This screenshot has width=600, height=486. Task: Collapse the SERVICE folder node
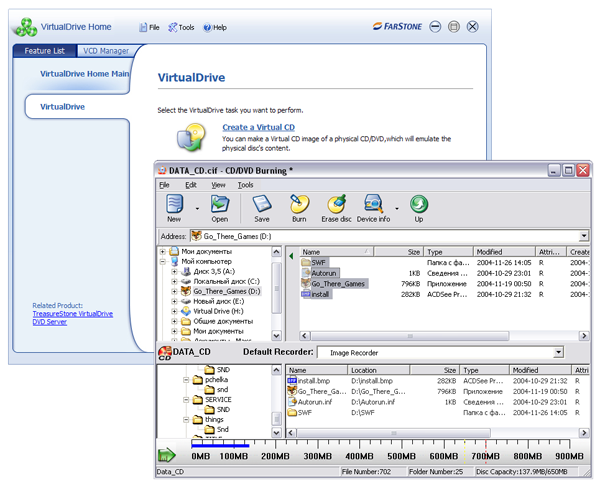pyautogui.click(x=186, y=400)
